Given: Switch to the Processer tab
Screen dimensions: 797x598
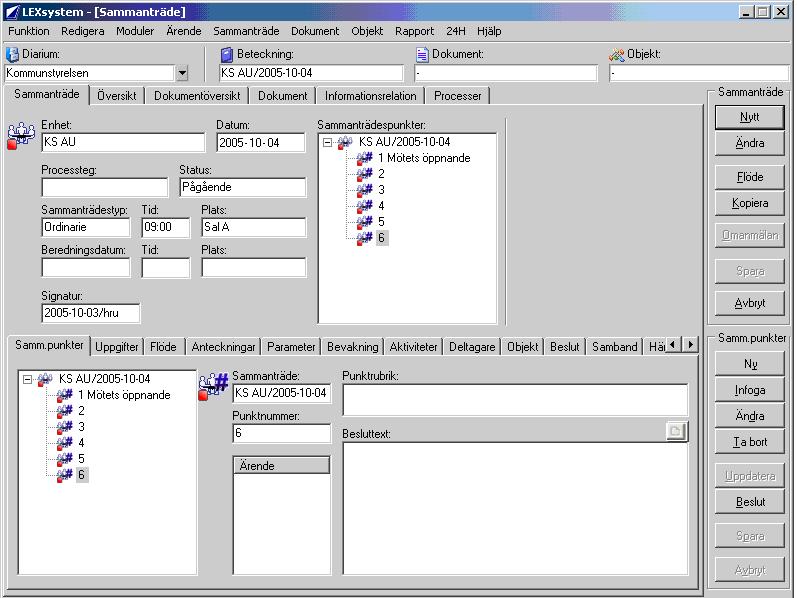Looking at the screenshot, I should 457,96.
